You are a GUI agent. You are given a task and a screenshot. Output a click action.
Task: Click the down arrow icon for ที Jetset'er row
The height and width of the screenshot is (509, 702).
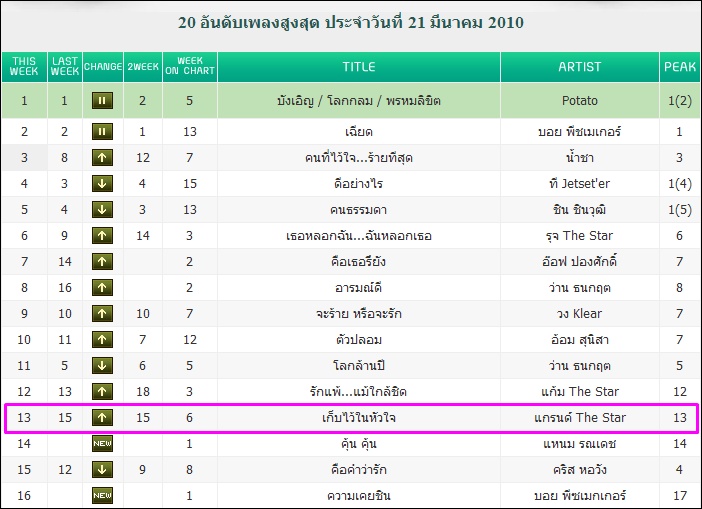pos(102,184)
